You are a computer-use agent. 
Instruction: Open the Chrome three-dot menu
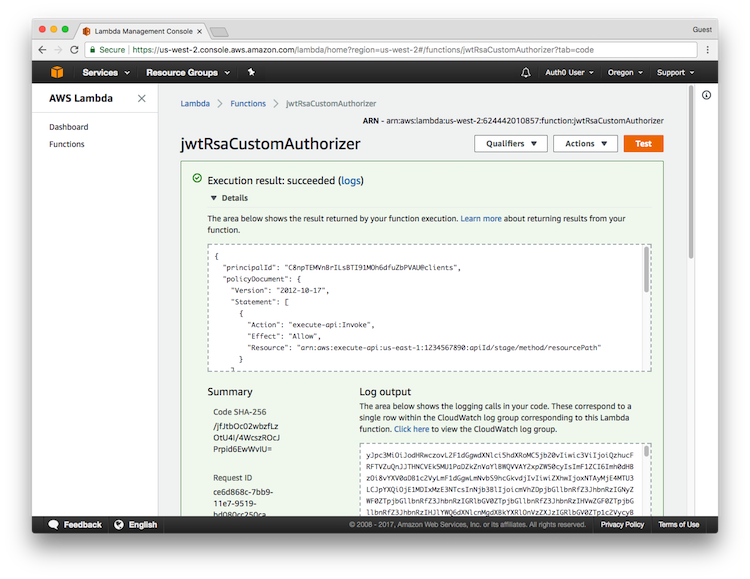click(707, 50)
